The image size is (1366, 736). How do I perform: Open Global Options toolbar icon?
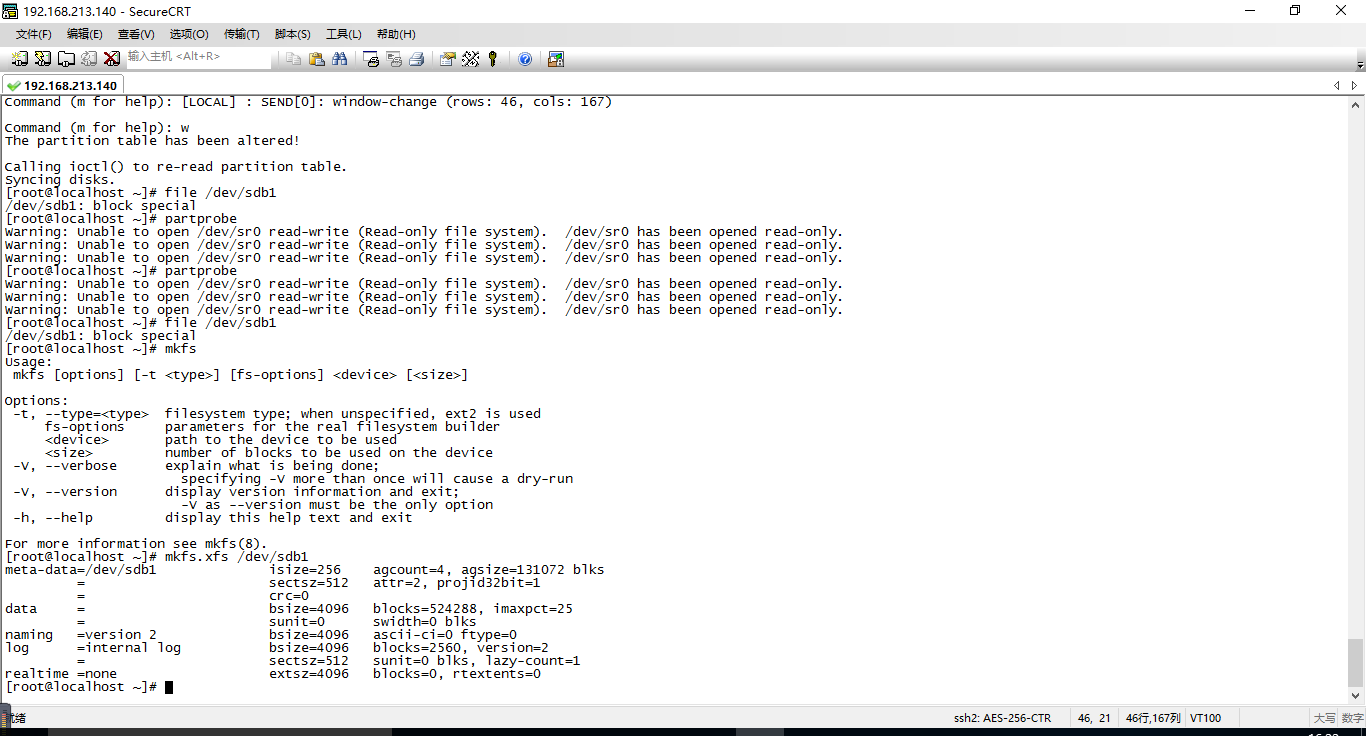tap(470, 59)
